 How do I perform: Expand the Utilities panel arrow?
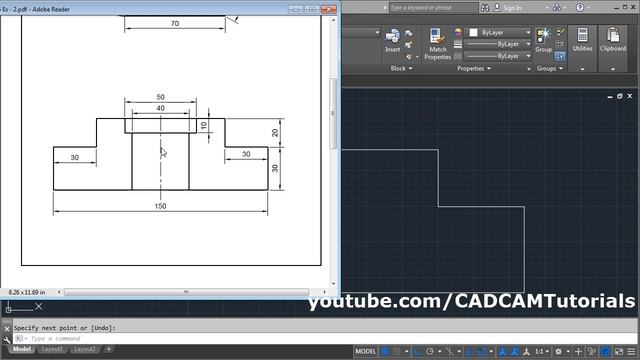[x=582, y=69]
